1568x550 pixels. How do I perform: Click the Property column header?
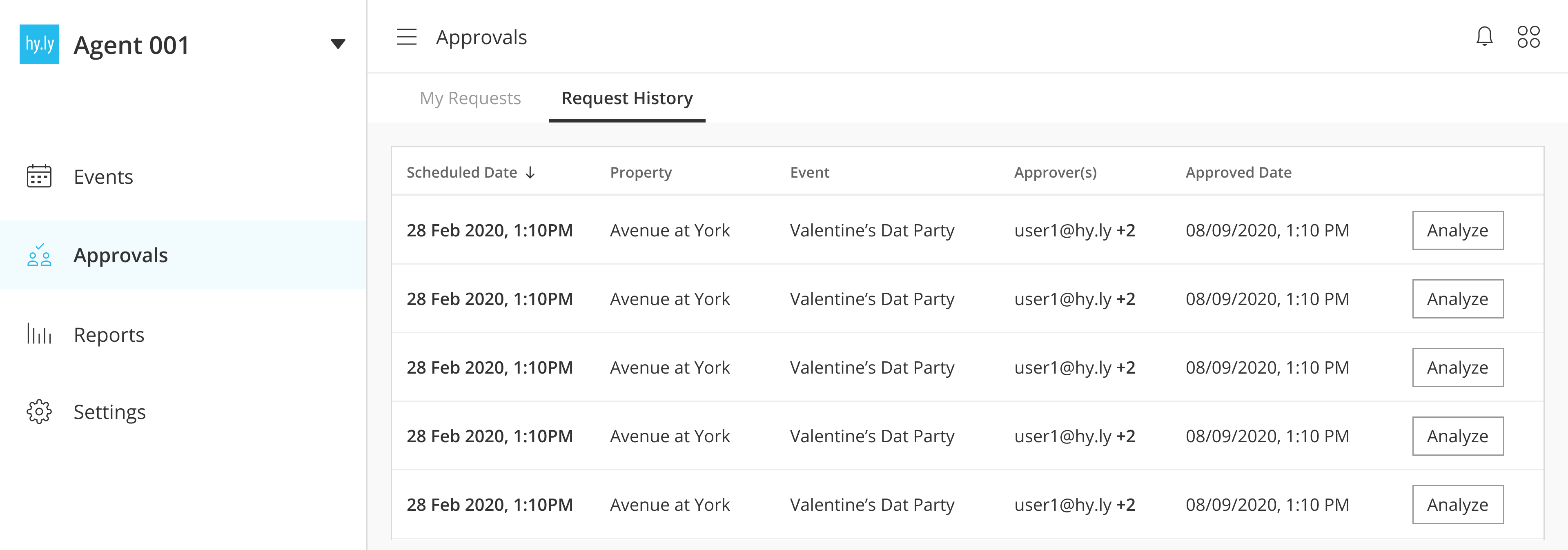640,173
